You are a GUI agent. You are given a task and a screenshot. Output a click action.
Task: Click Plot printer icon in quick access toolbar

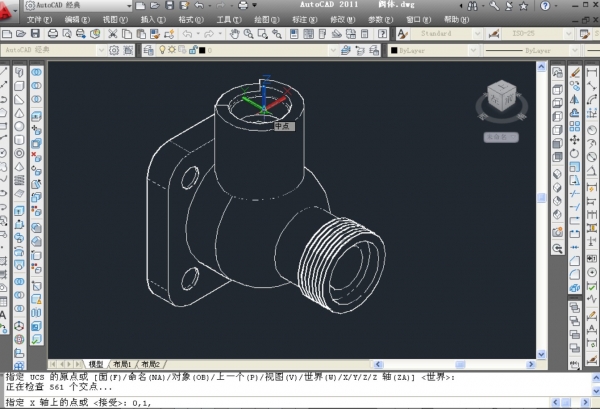coord(243,5)
